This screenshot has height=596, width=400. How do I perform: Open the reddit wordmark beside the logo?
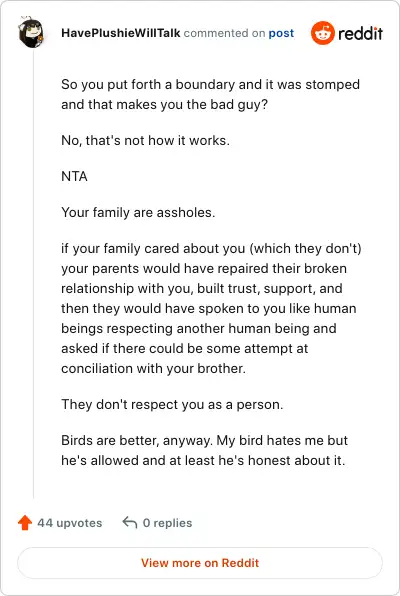360,33
